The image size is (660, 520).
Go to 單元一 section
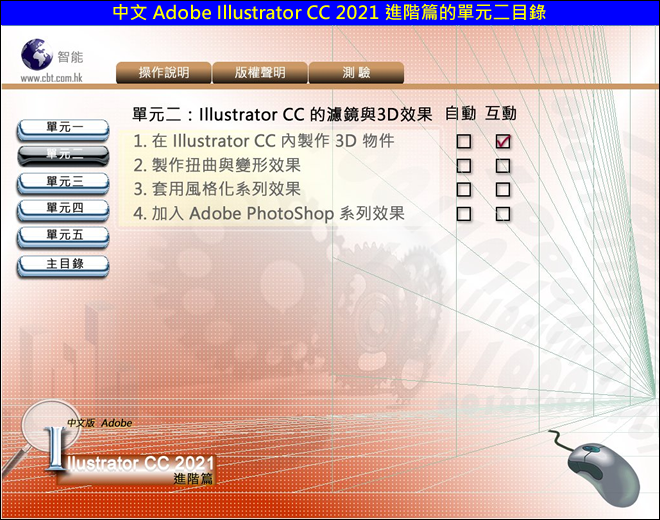click(64, 129)
